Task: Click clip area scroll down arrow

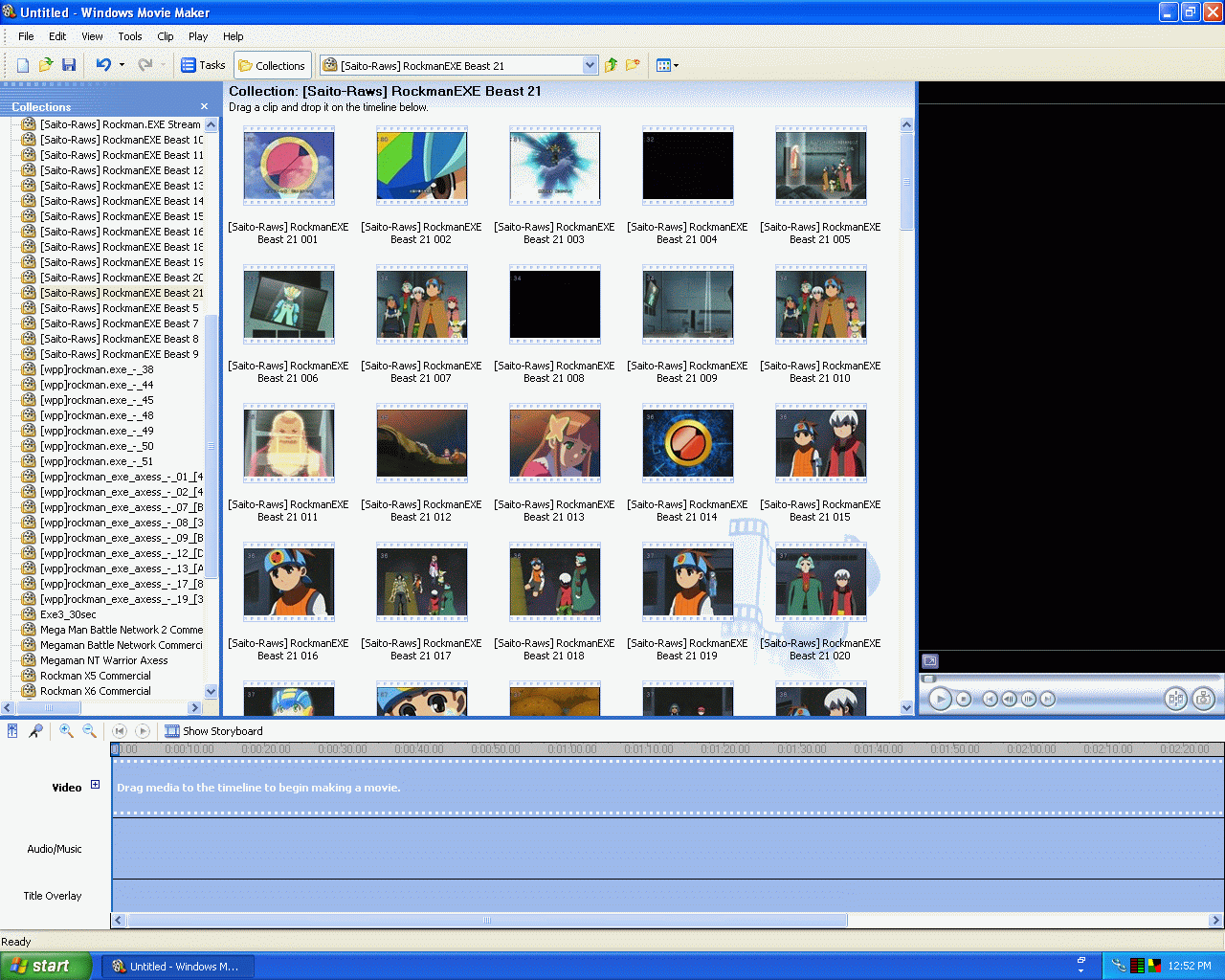Action: click(x=906, y=708)
